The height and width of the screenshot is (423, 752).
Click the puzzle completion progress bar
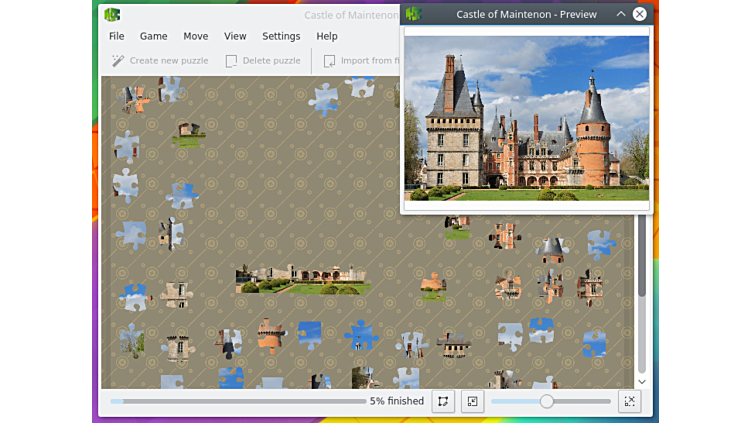click(x=238, y=401)
